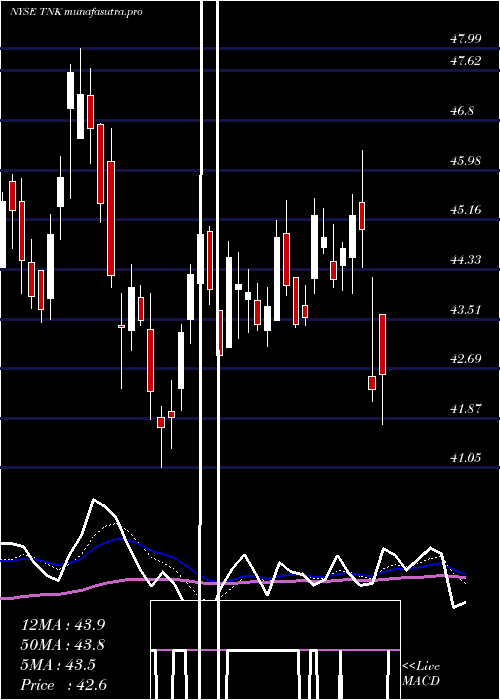This screenshot has height=700, width=500.
Task: Click the 43.51 price level label
Action: click(x=466, y=309)
